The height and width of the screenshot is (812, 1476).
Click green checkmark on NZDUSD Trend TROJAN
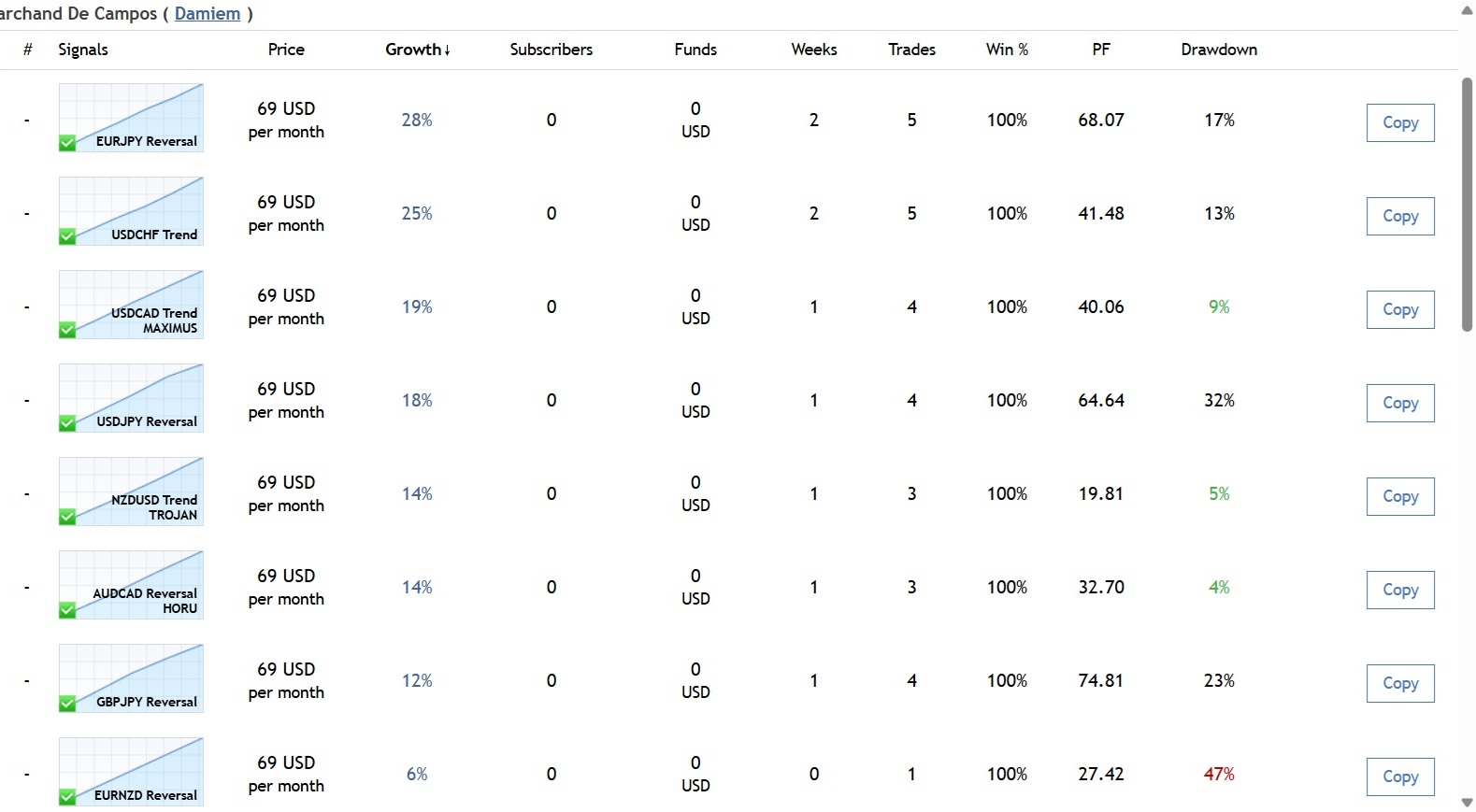[x=67, y=517]
